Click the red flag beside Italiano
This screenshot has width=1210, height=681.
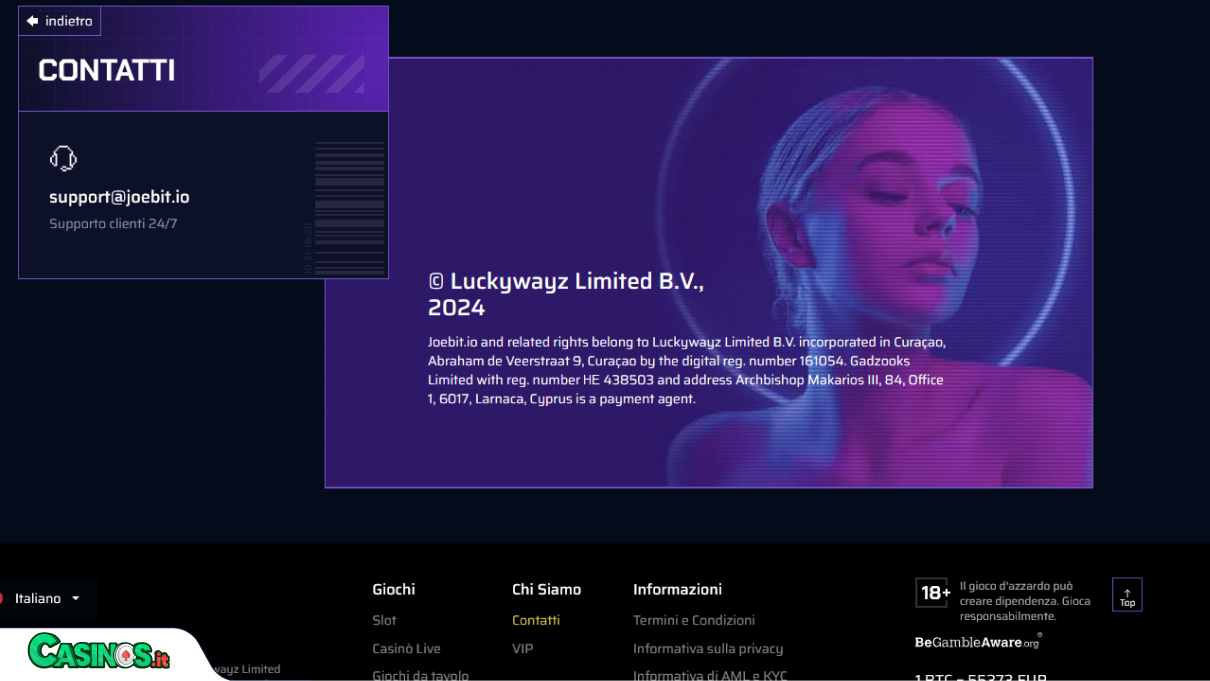tap(1, 598)
